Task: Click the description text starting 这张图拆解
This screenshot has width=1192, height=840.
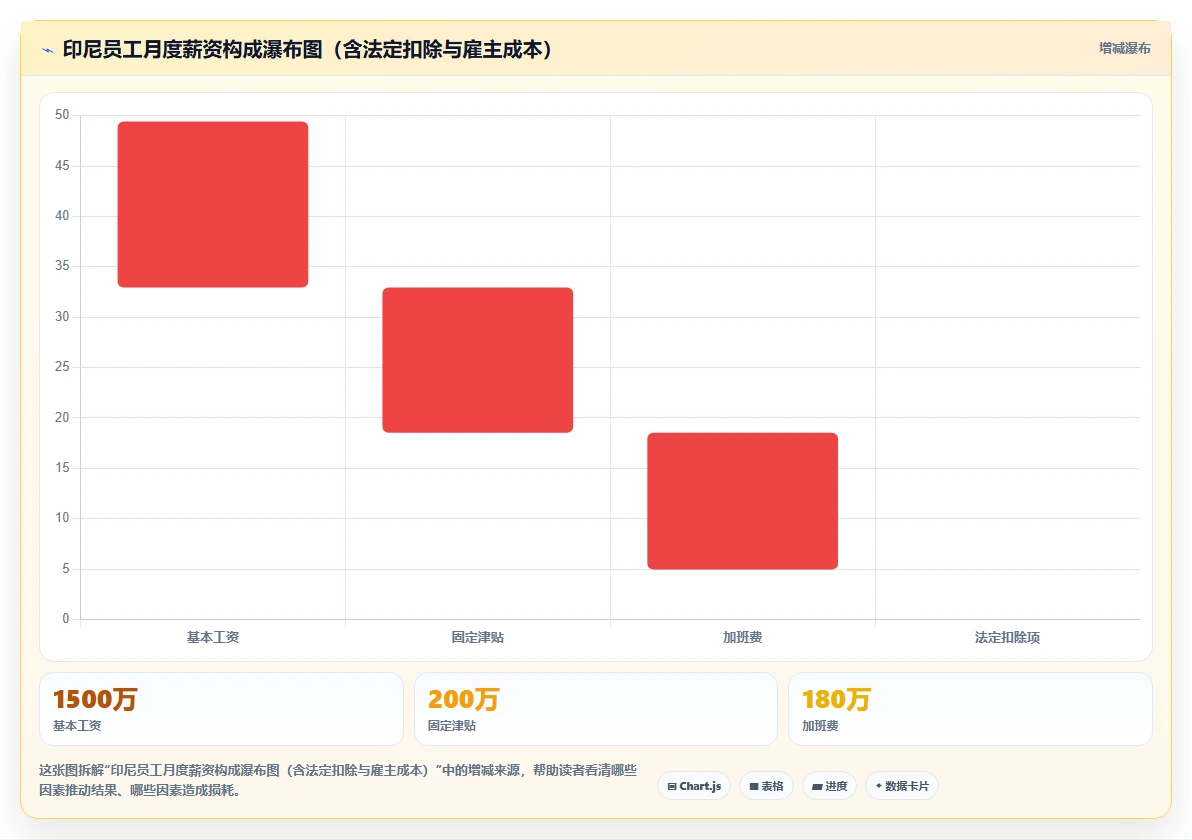Action: coord(338,780)
